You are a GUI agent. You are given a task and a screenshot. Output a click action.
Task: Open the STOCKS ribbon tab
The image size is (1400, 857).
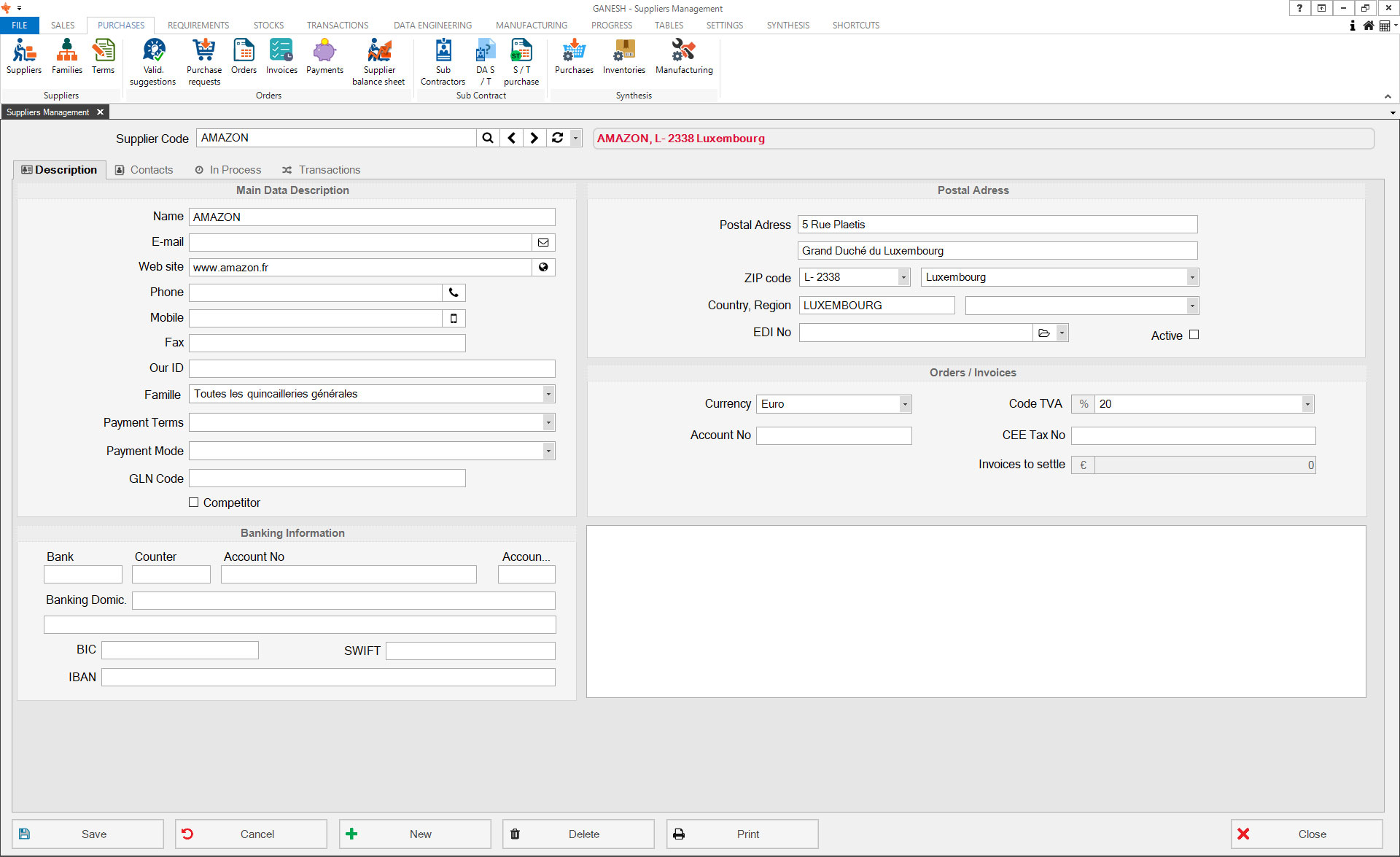tap(268, 26)
